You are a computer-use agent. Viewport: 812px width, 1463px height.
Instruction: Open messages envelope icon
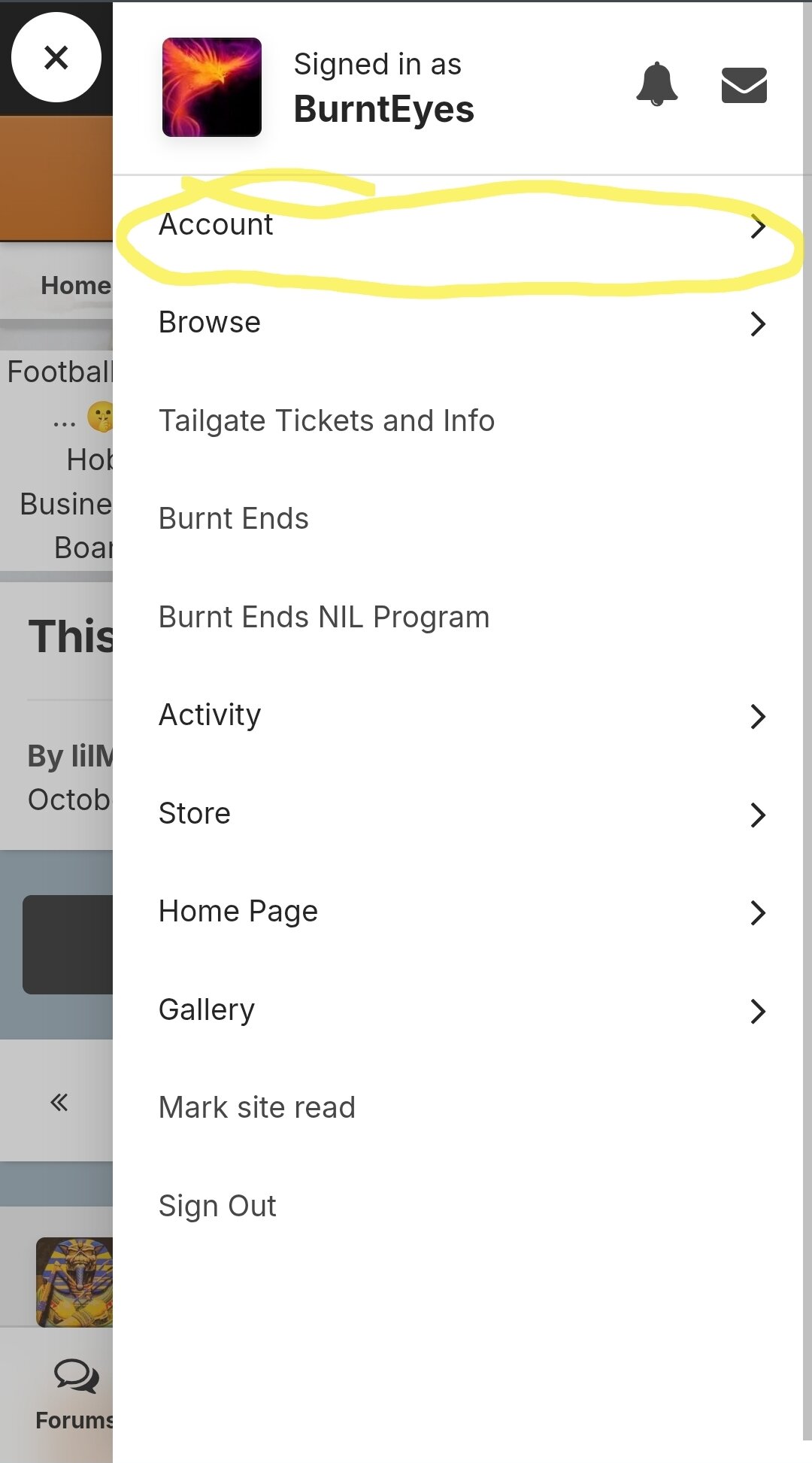coord(744,84)
